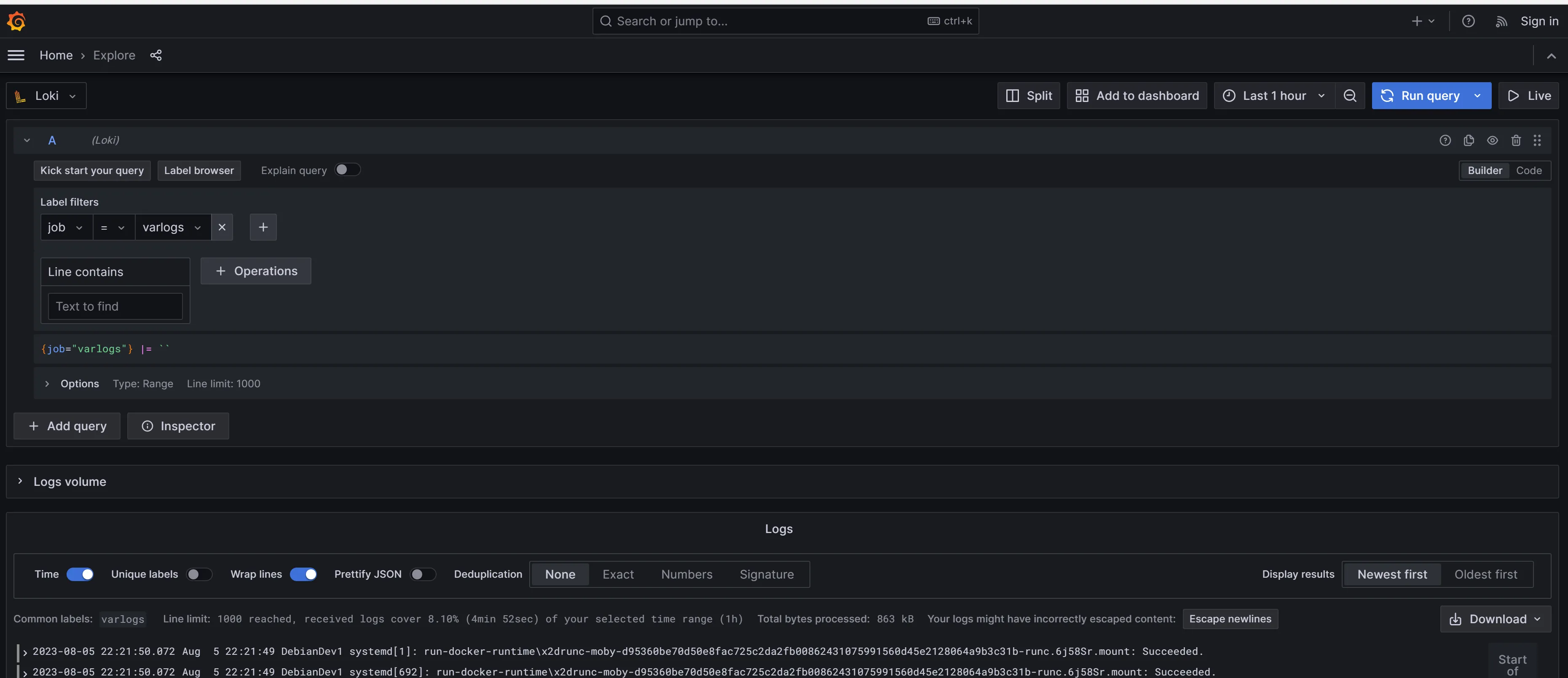The width and height of the screenshot is (1568, 678).
Task: Click the share Explore icon
Action: (156, 55)
